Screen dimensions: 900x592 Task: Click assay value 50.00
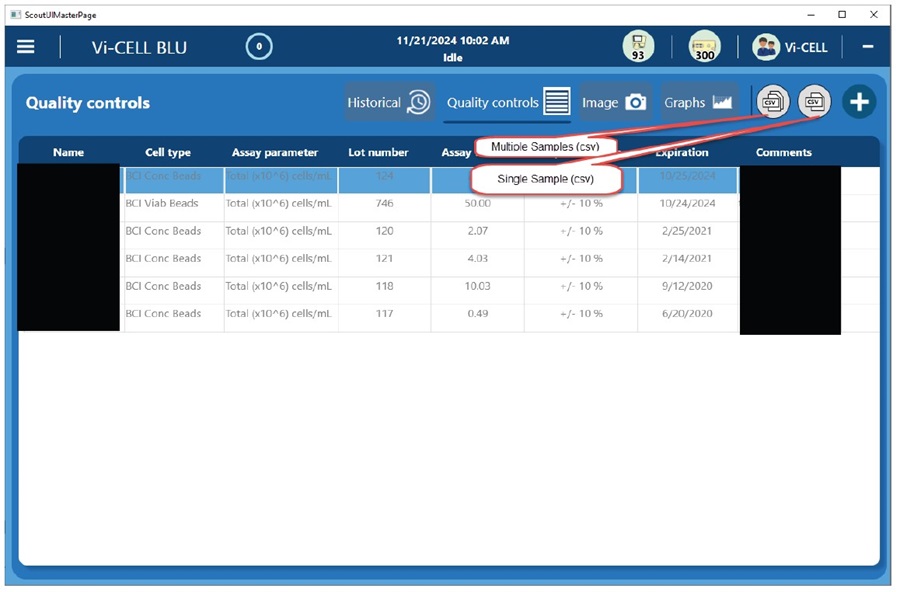coord(478,203)
